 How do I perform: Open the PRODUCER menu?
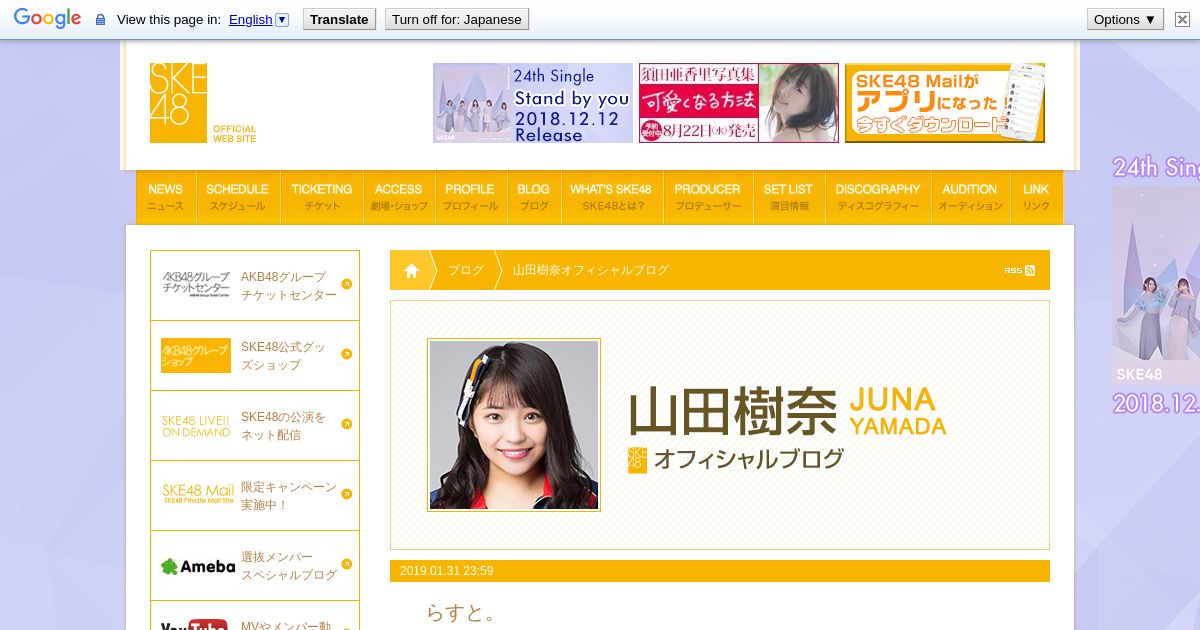[708, 197]
